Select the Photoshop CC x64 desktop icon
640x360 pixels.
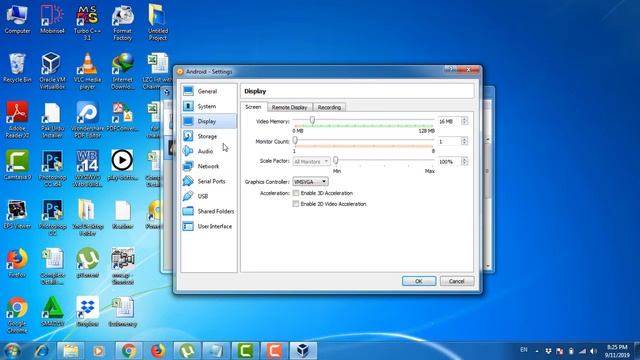coord(52,169)
